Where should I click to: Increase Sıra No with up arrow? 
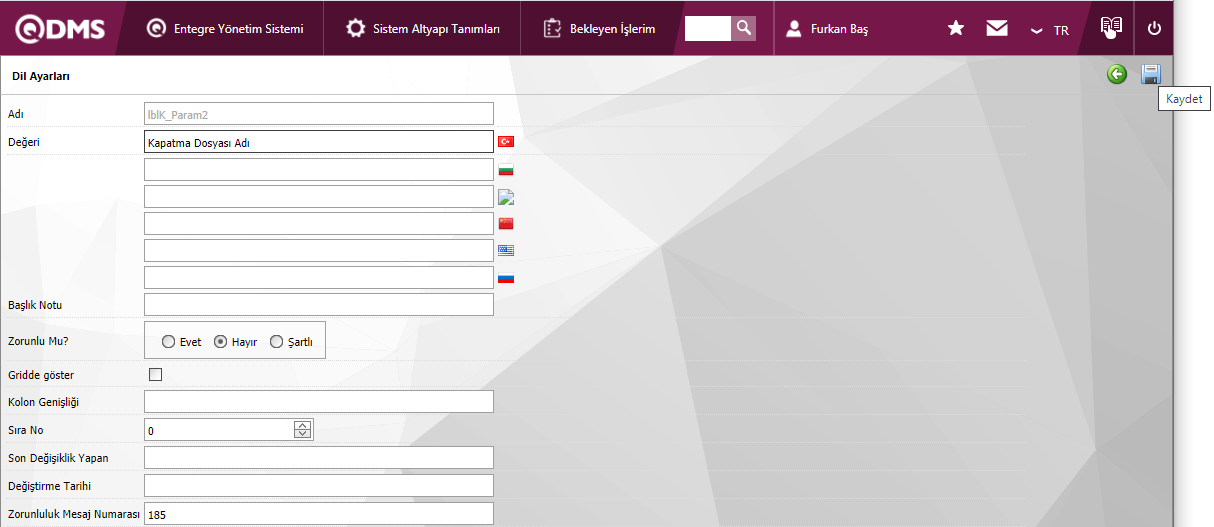pyautogui.click(x=303, y=425)
